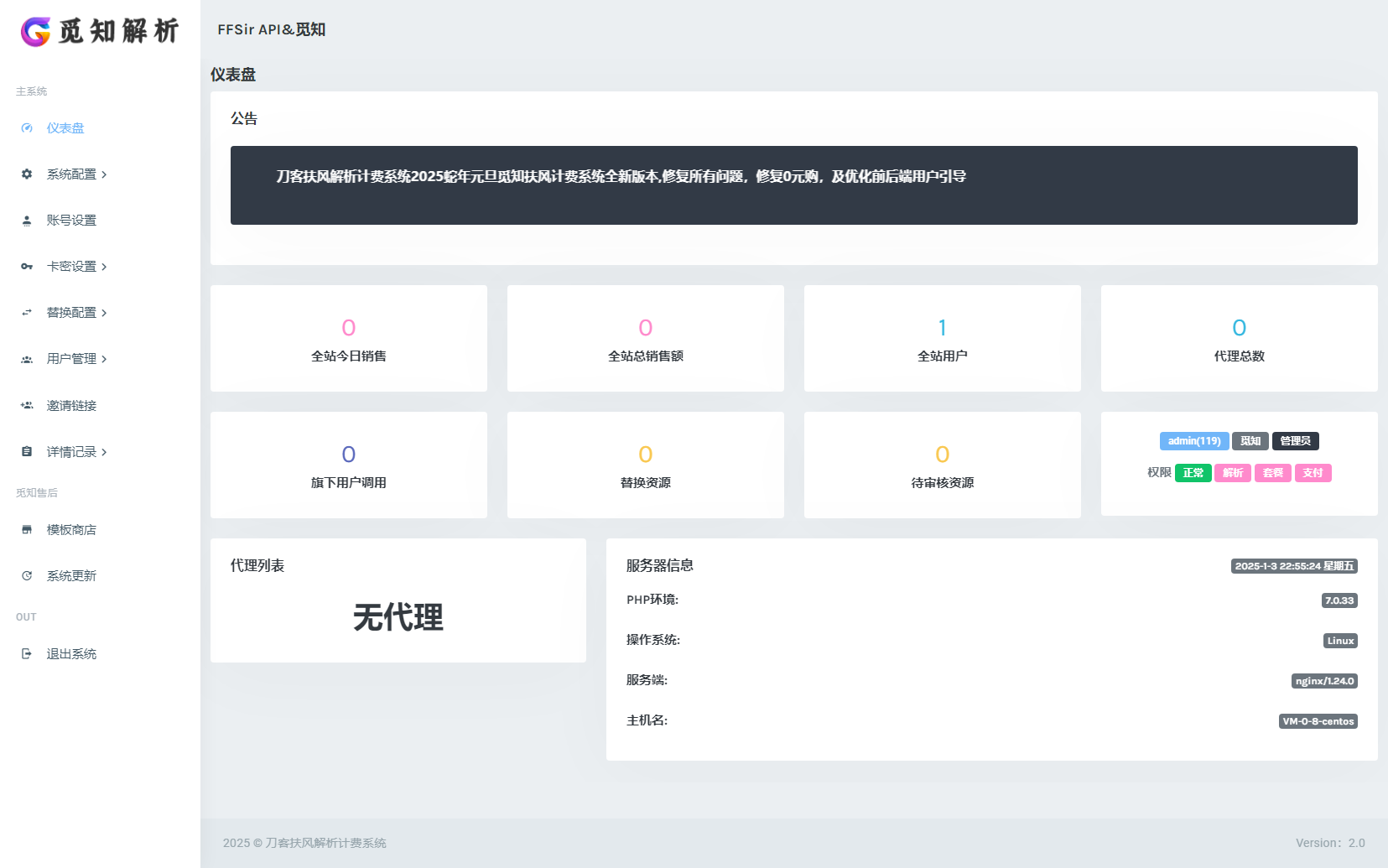This screenshot has height=868, width=1388.
Task: Expand the 系统配置 submenu chevron
Action: point(106,174)
